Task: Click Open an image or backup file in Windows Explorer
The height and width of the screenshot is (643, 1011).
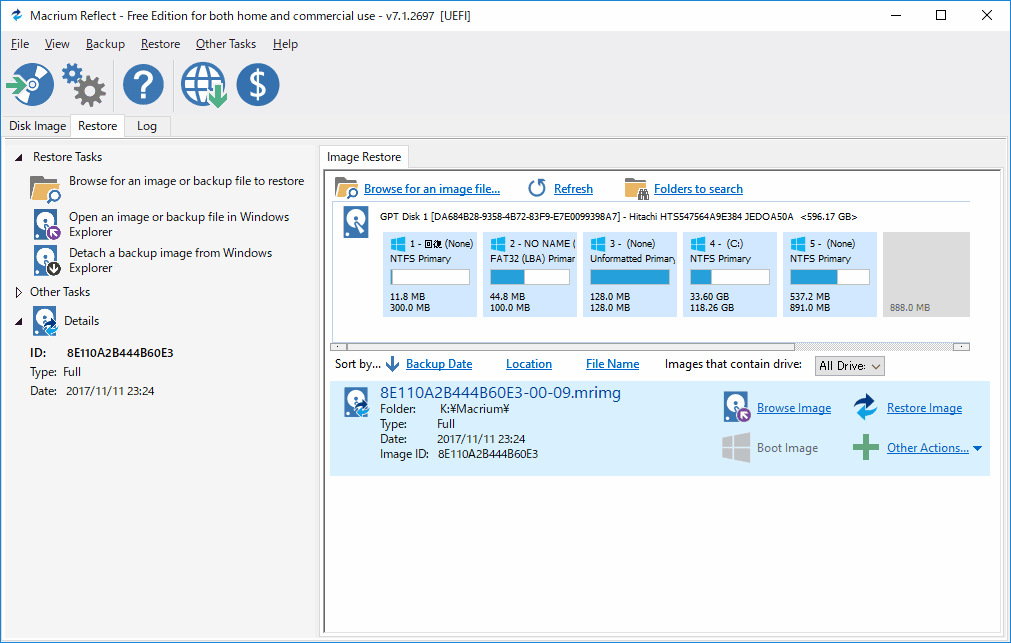Action: (179, 224)
